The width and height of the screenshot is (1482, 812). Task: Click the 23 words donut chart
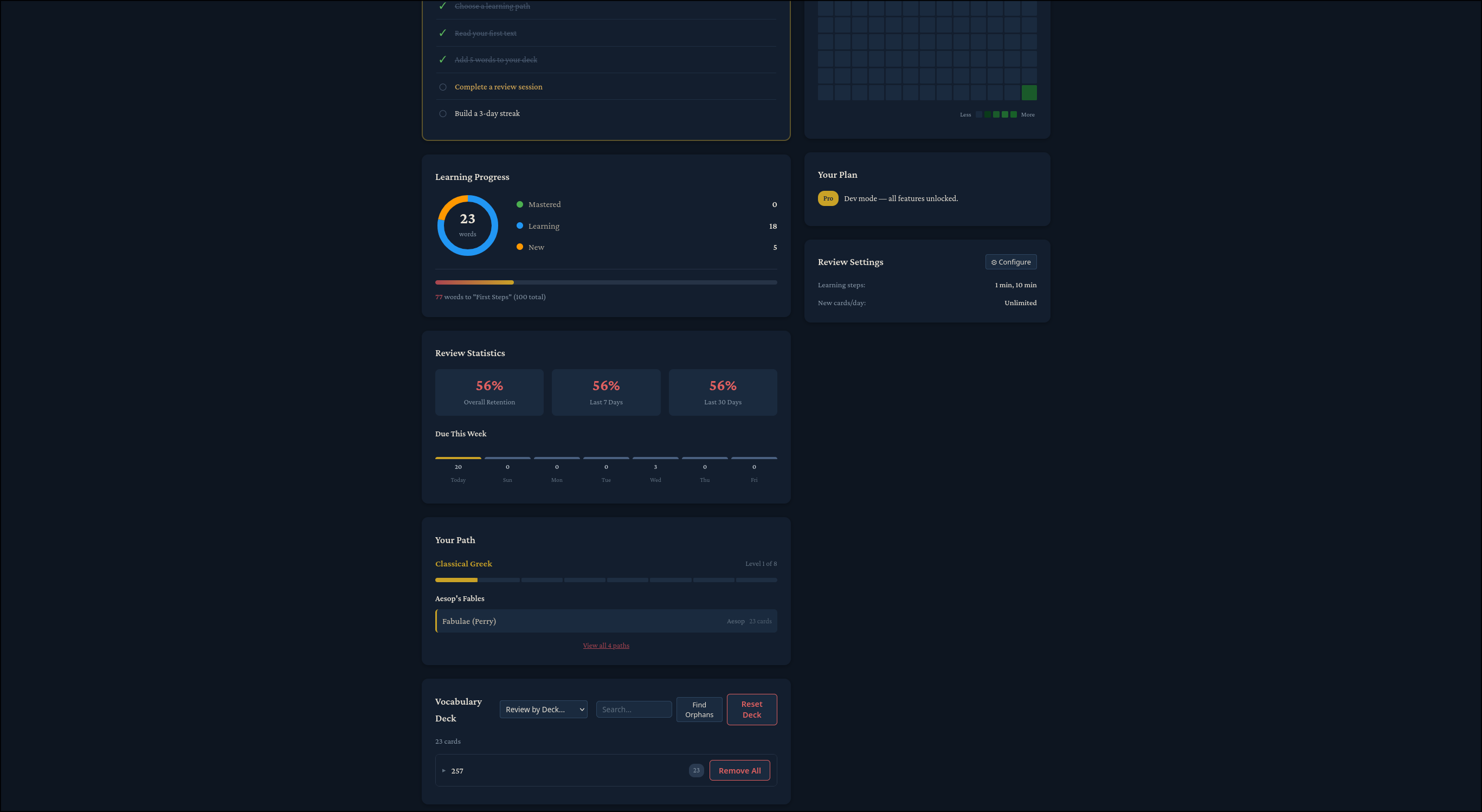467,225
